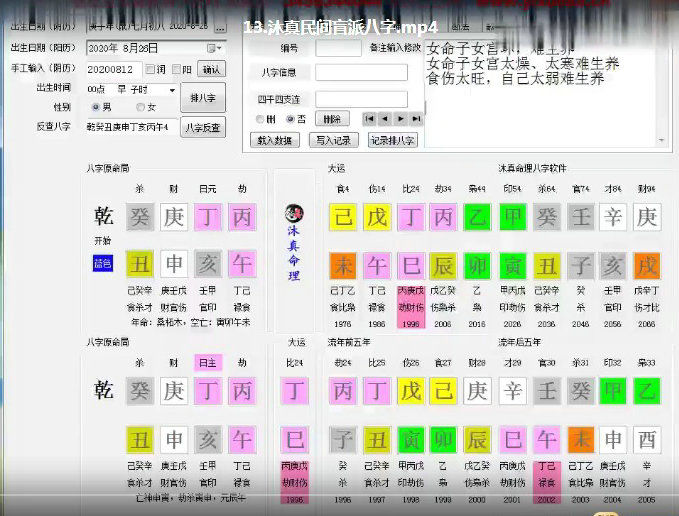Screen dimensions: 679x516
Task: Select the radio button left of 否
Action: (260, 119)
